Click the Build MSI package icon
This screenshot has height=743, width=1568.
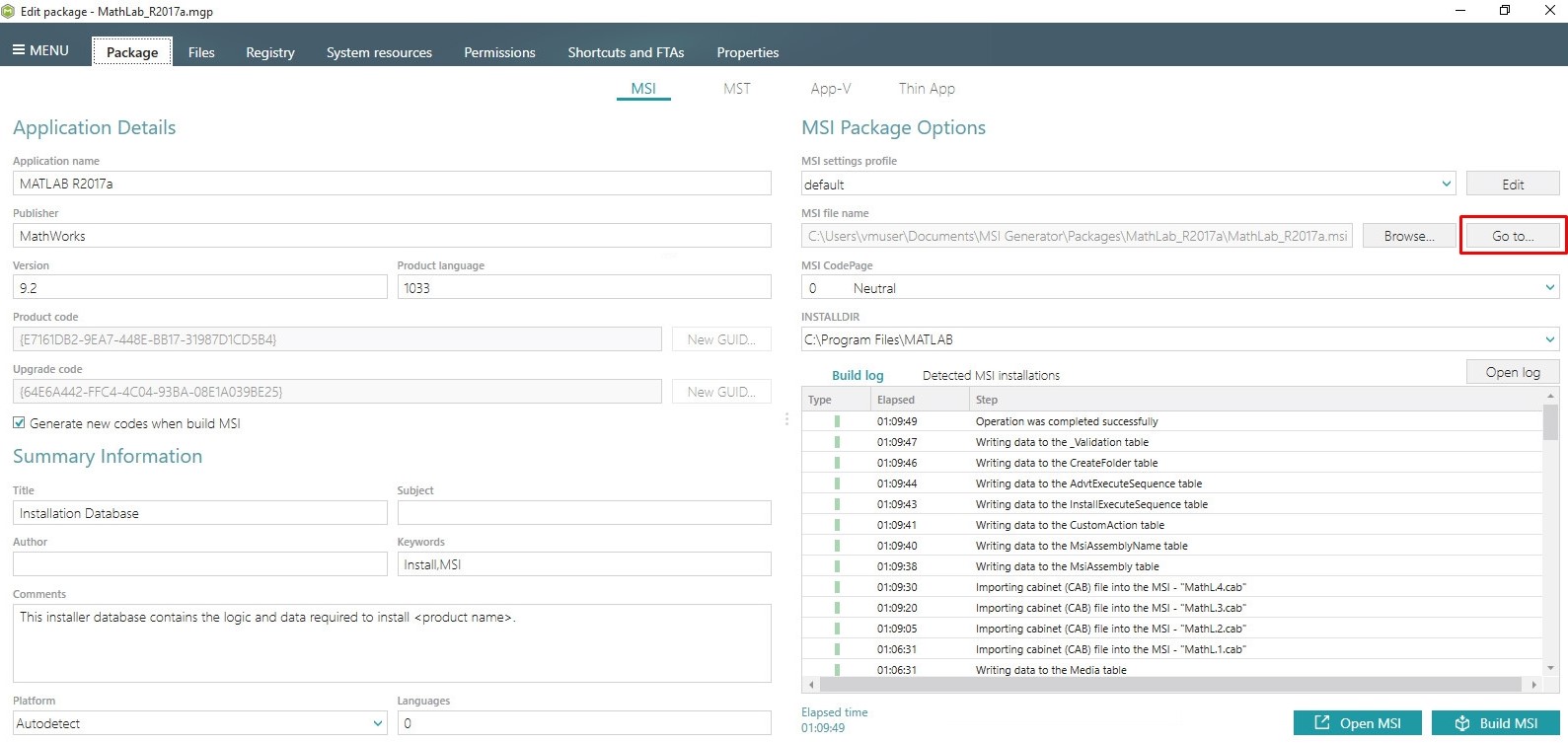(x=1462, y=723)
